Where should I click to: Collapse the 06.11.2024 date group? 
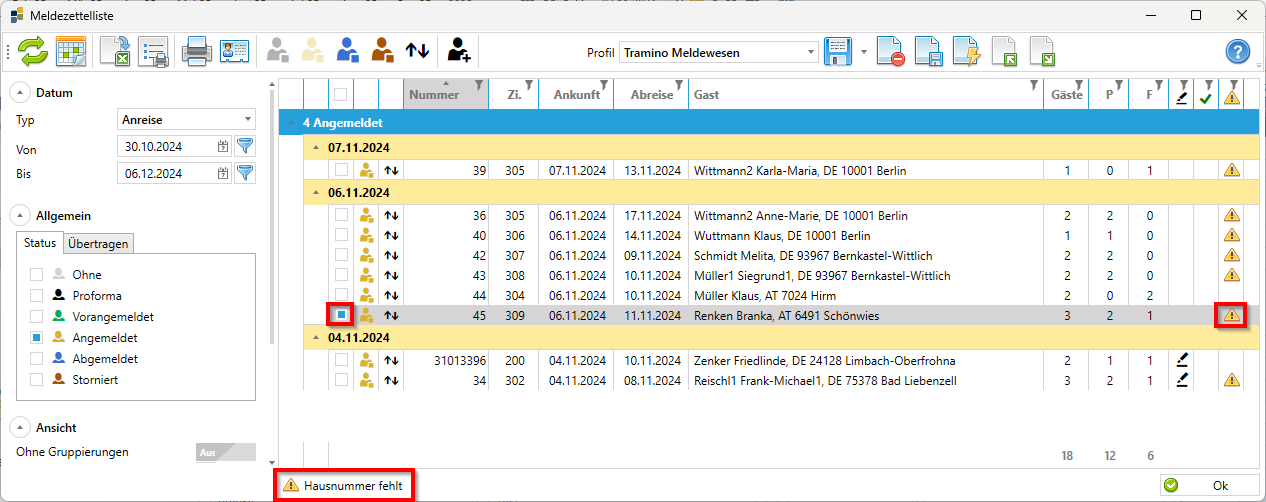pos(316,192)
